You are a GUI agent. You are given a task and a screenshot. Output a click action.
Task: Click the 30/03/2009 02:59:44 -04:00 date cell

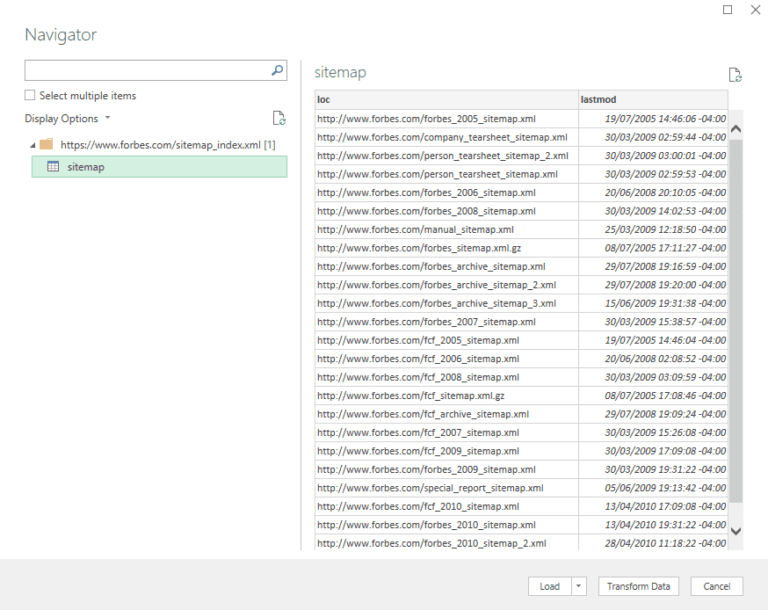point(653,137)
